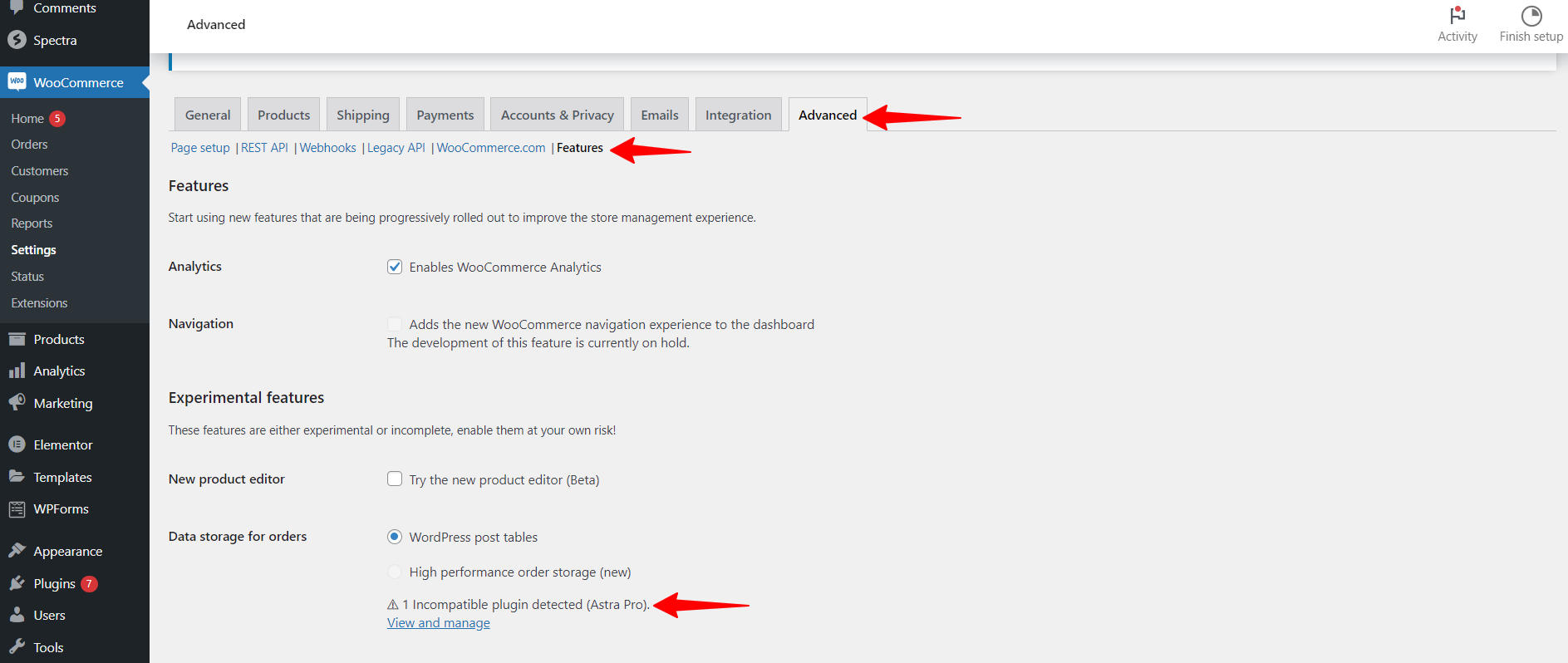Click the Features subsection link
1568x663 pixels.
[x=580, y=148]
